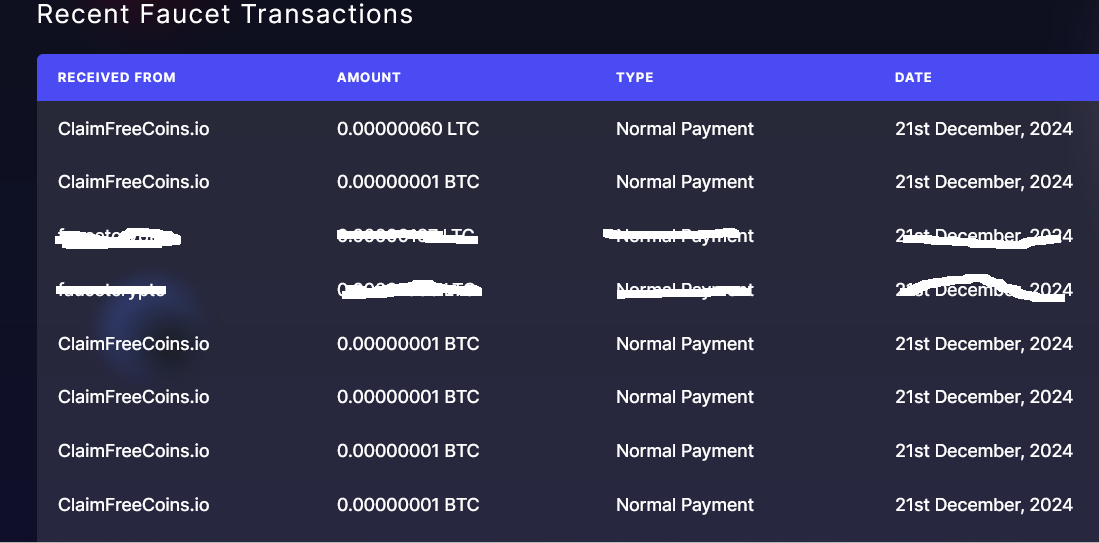Click Normal Payment in the second table row
This screenshot has height=543, width=1099.
(x=685, y=182)
